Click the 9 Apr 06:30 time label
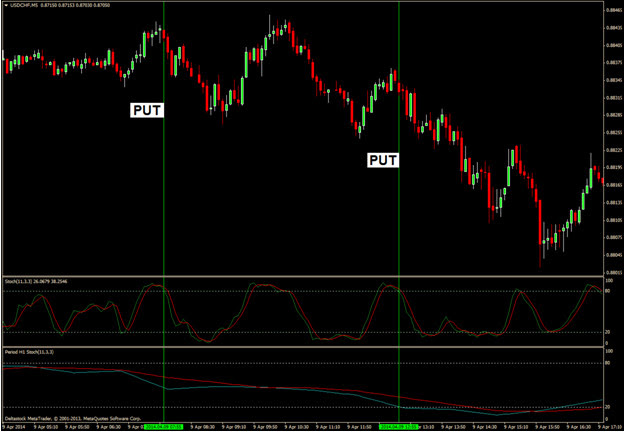Screen dimensions: 625x432 (107, 426)
